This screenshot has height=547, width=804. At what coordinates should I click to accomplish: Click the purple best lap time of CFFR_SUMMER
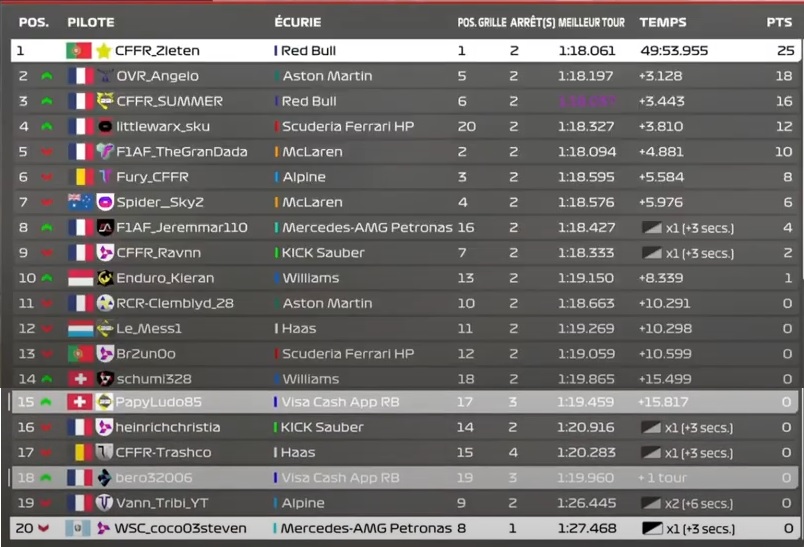click(587, 101)
